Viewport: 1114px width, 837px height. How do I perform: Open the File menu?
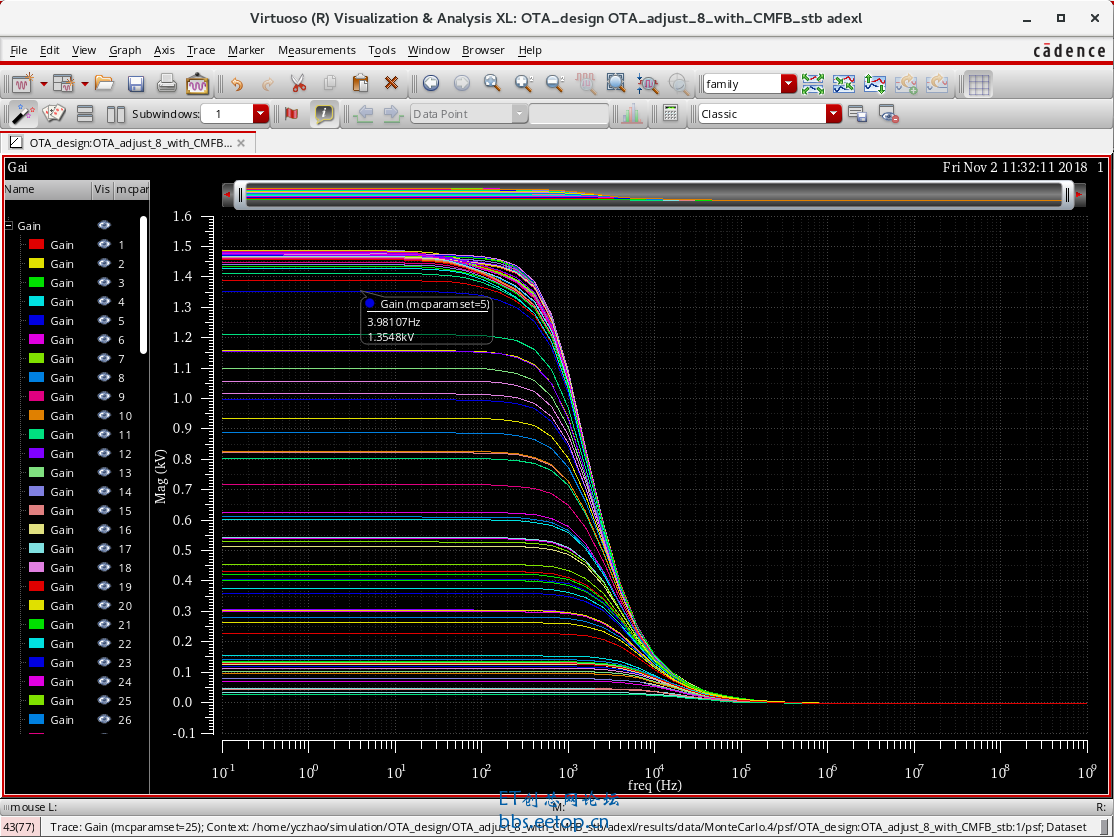click(18, 50)
